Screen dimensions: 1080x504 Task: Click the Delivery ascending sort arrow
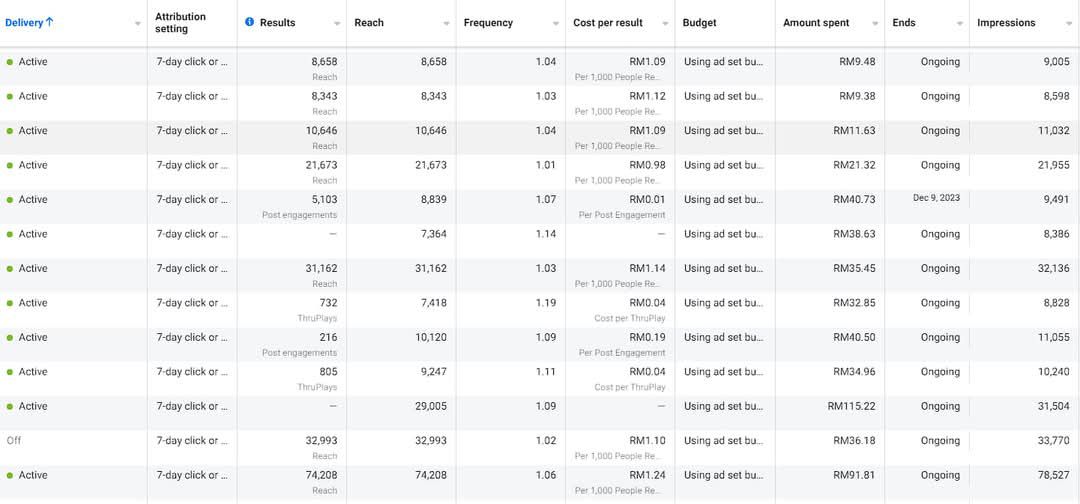[x=50, y=22]
